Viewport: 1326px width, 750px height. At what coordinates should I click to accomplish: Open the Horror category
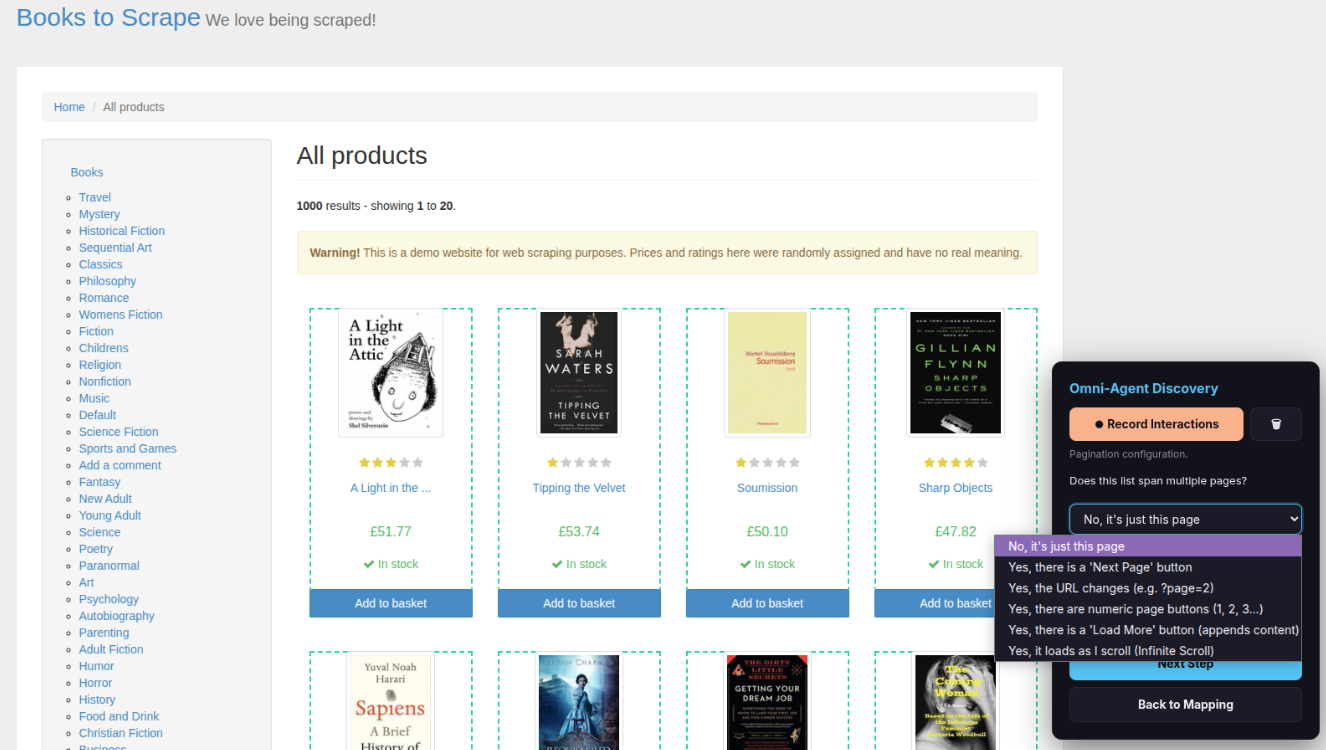(x=96, y=683)
